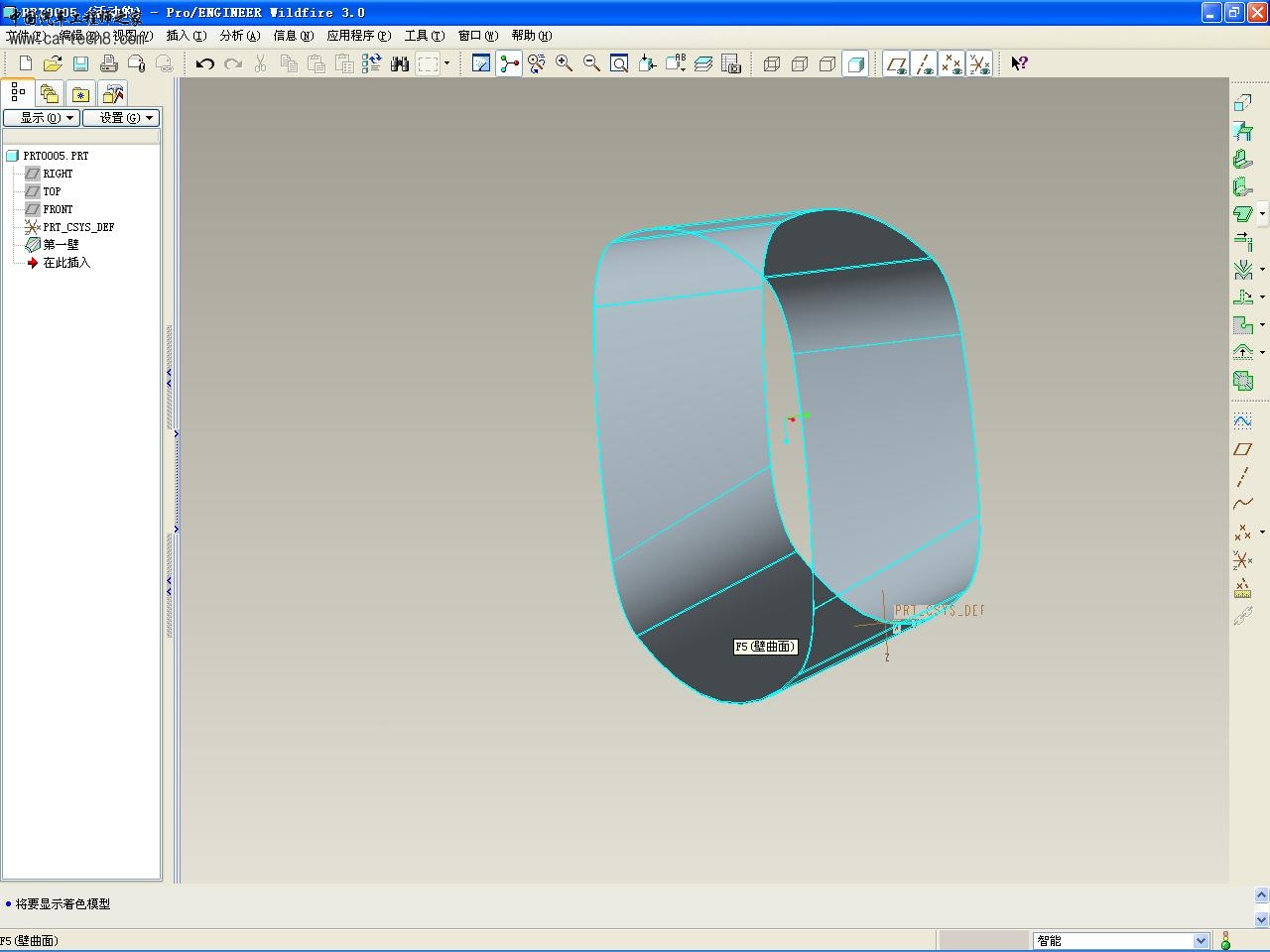
Task: Open the 信息(N) menu
Action: (294, 36)
